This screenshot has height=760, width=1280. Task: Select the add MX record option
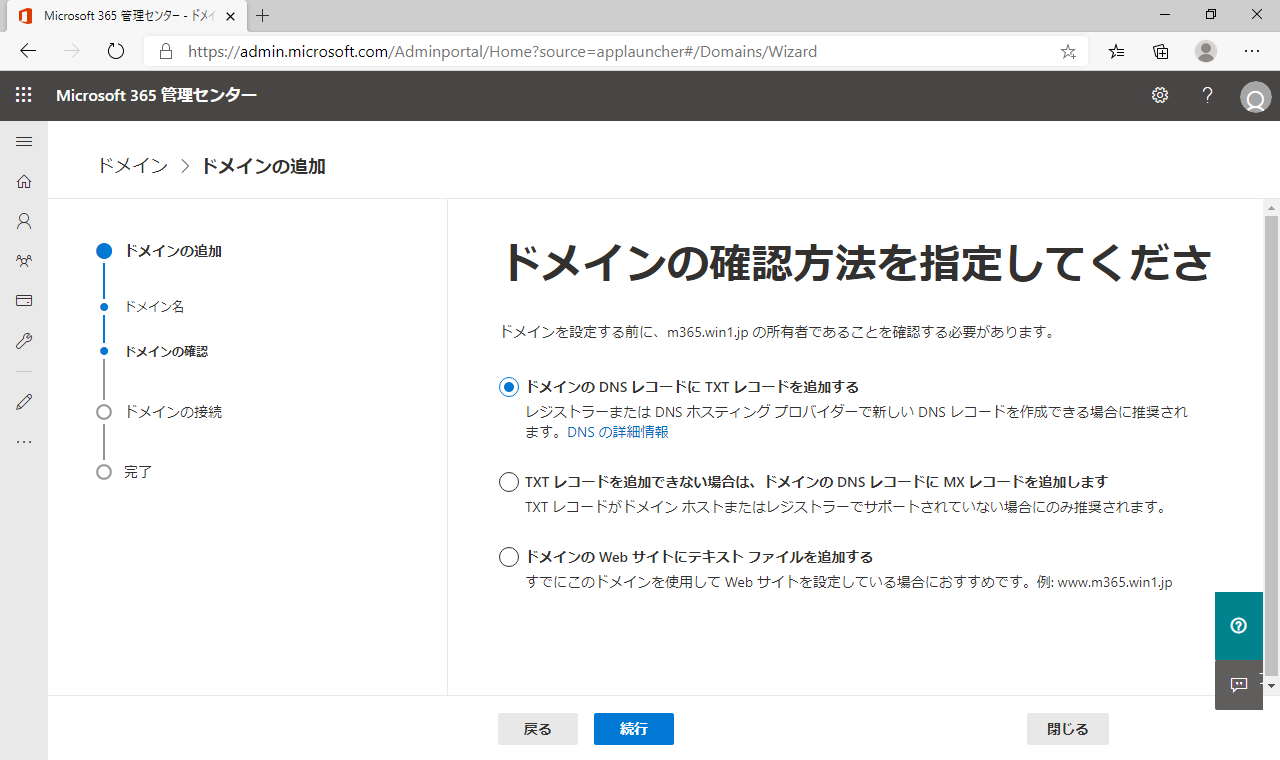(509, 482)
